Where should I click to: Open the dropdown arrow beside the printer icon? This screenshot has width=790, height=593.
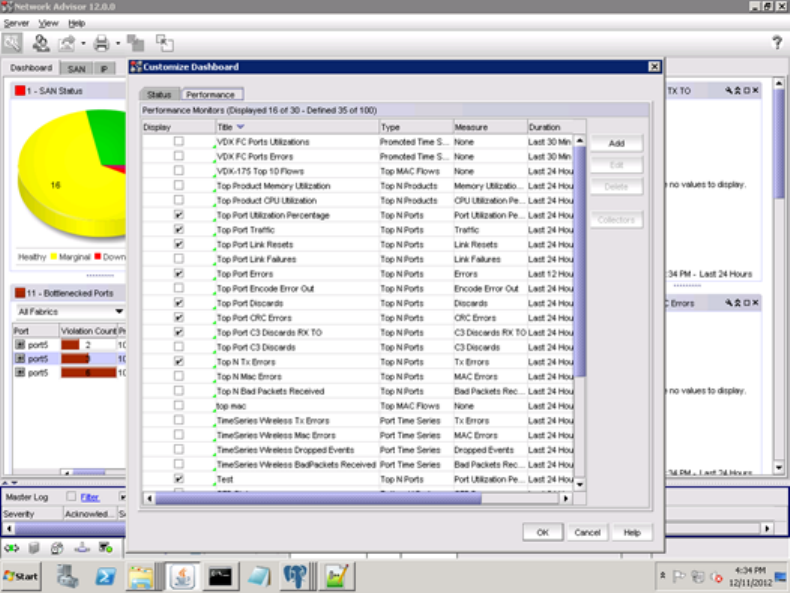pyautogui.click(x=117, y=43)
